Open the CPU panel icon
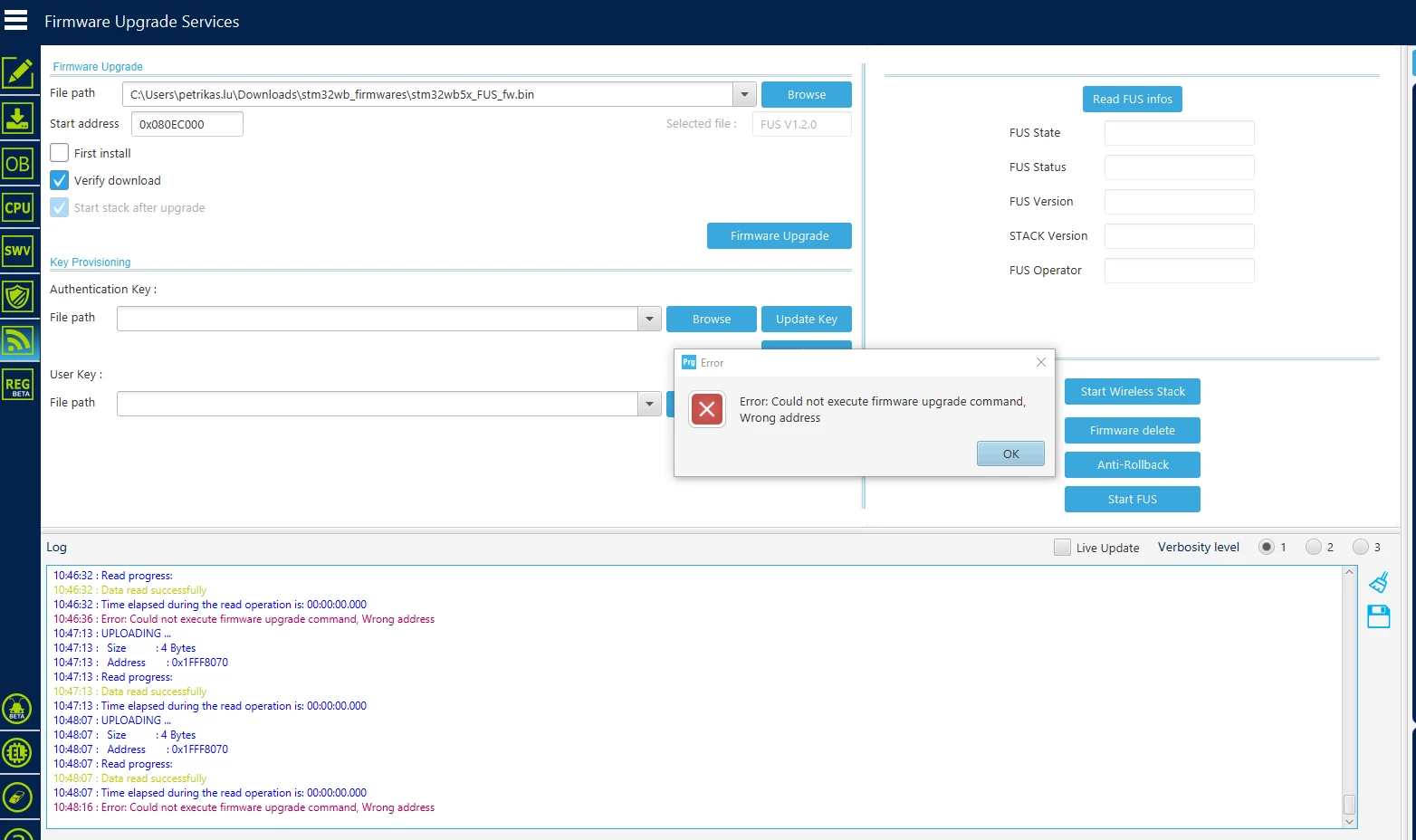Screen dimensions: 1416x840 (x=18, y=207)
